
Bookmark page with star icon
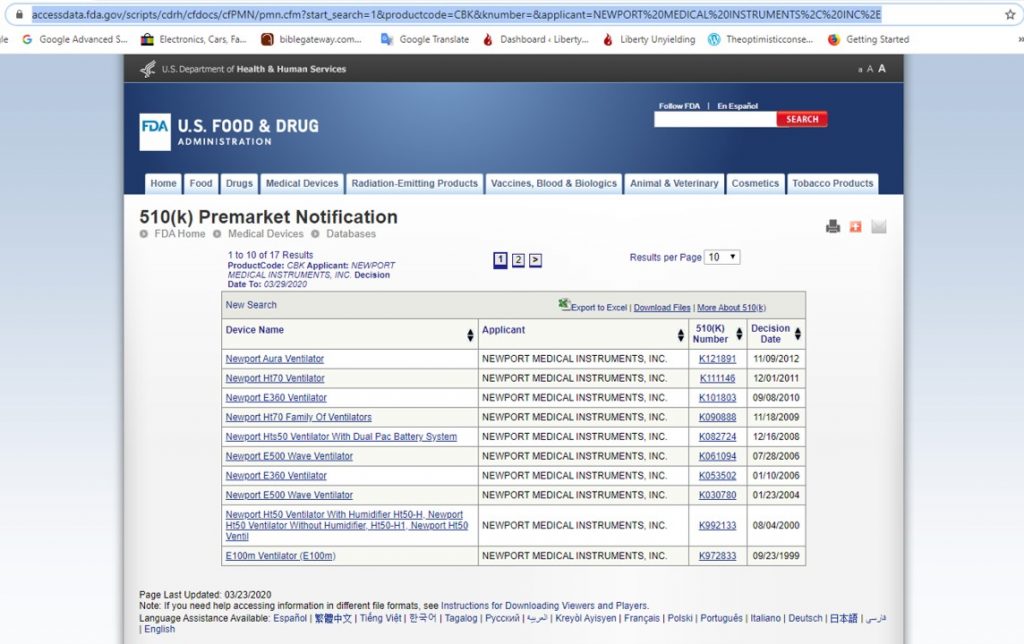[x=1010, y=14]
